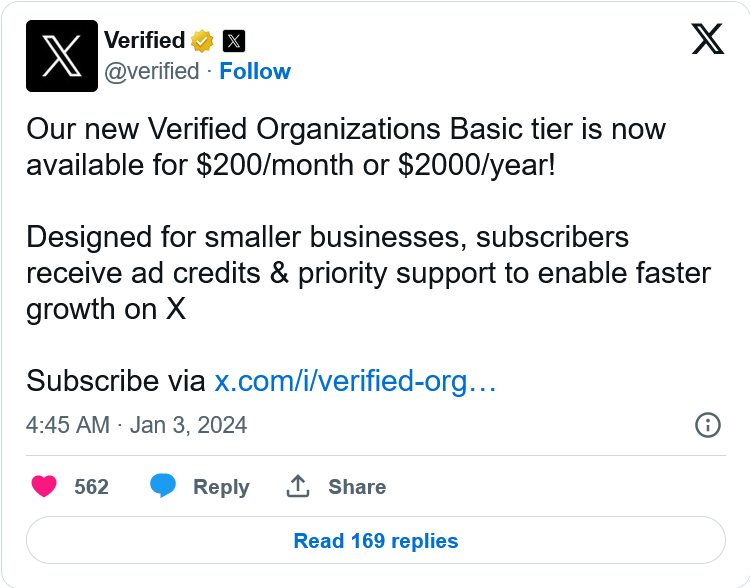Open the info circle icon

707,425
